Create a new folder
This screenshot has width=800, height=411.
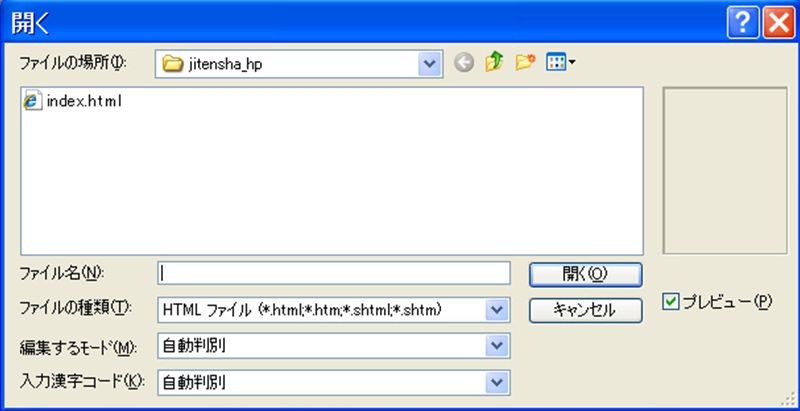[525, 63]
